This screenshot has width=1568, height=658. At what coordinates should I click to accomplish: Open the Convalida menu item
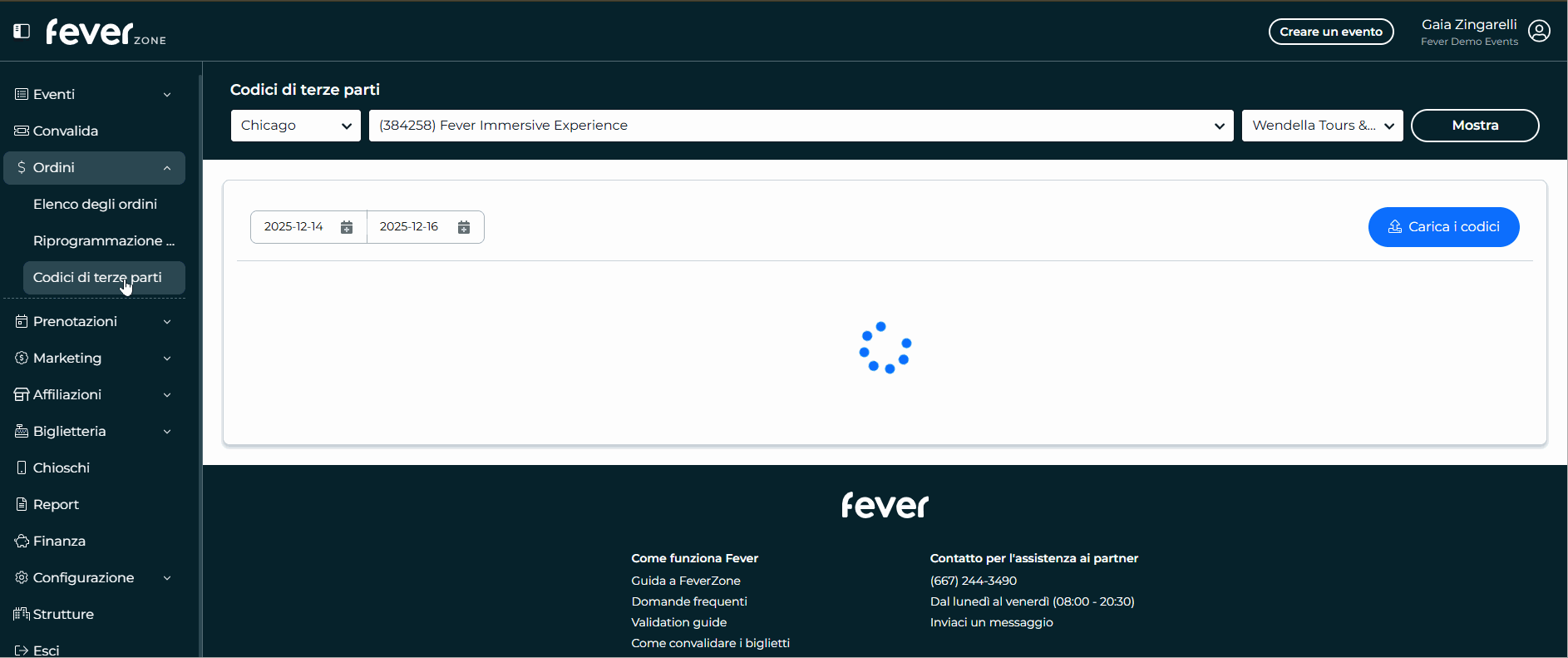point(94,131)
